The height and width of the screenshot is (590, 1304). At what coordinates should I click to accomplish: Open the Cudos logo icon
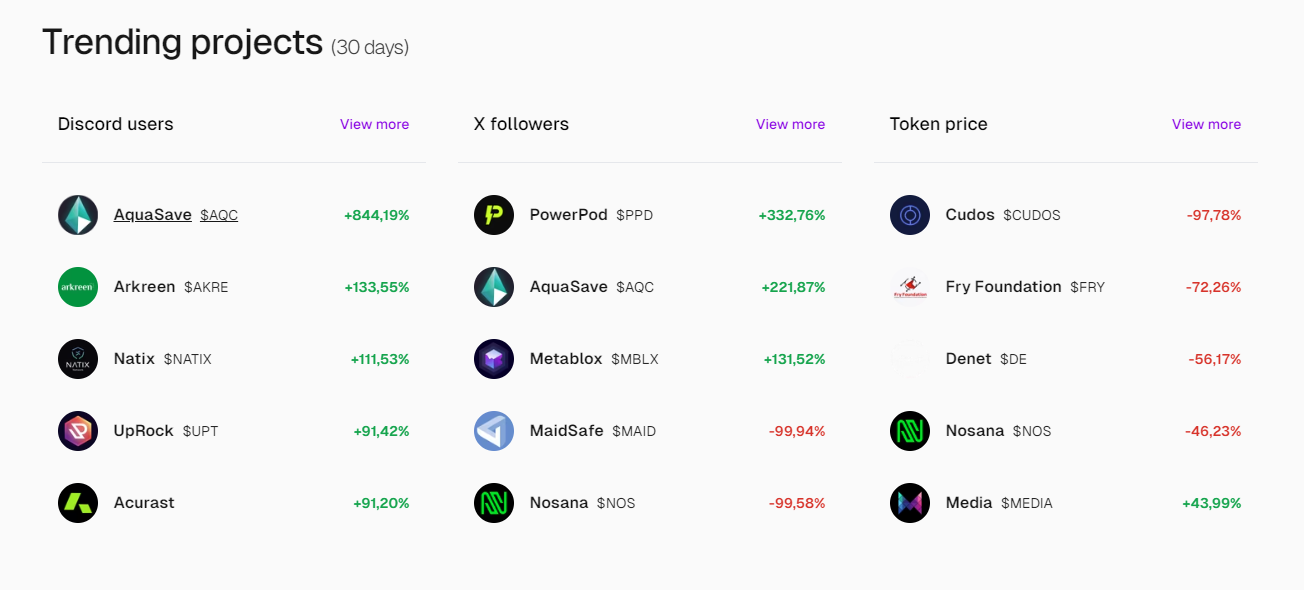pyautogui.click(x=910, y=215)
